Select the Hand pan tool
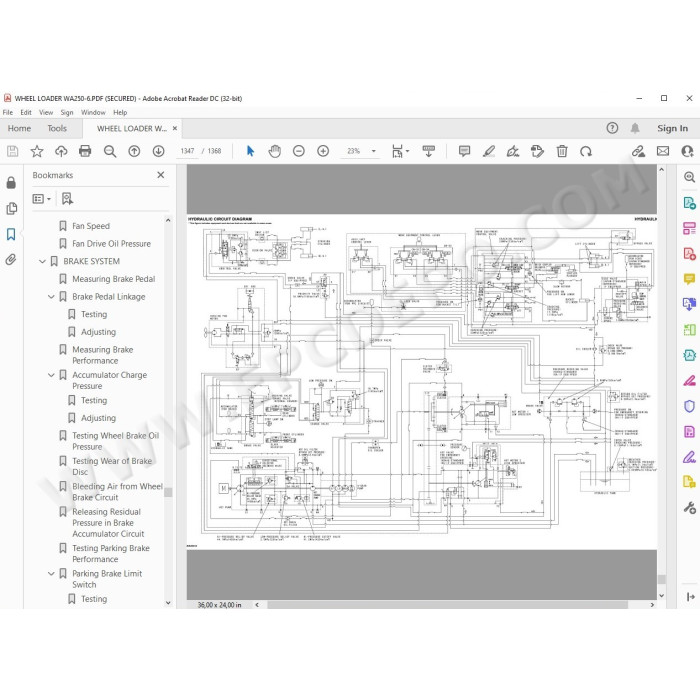This screenshot has height=700, width=700. point(275,151)
